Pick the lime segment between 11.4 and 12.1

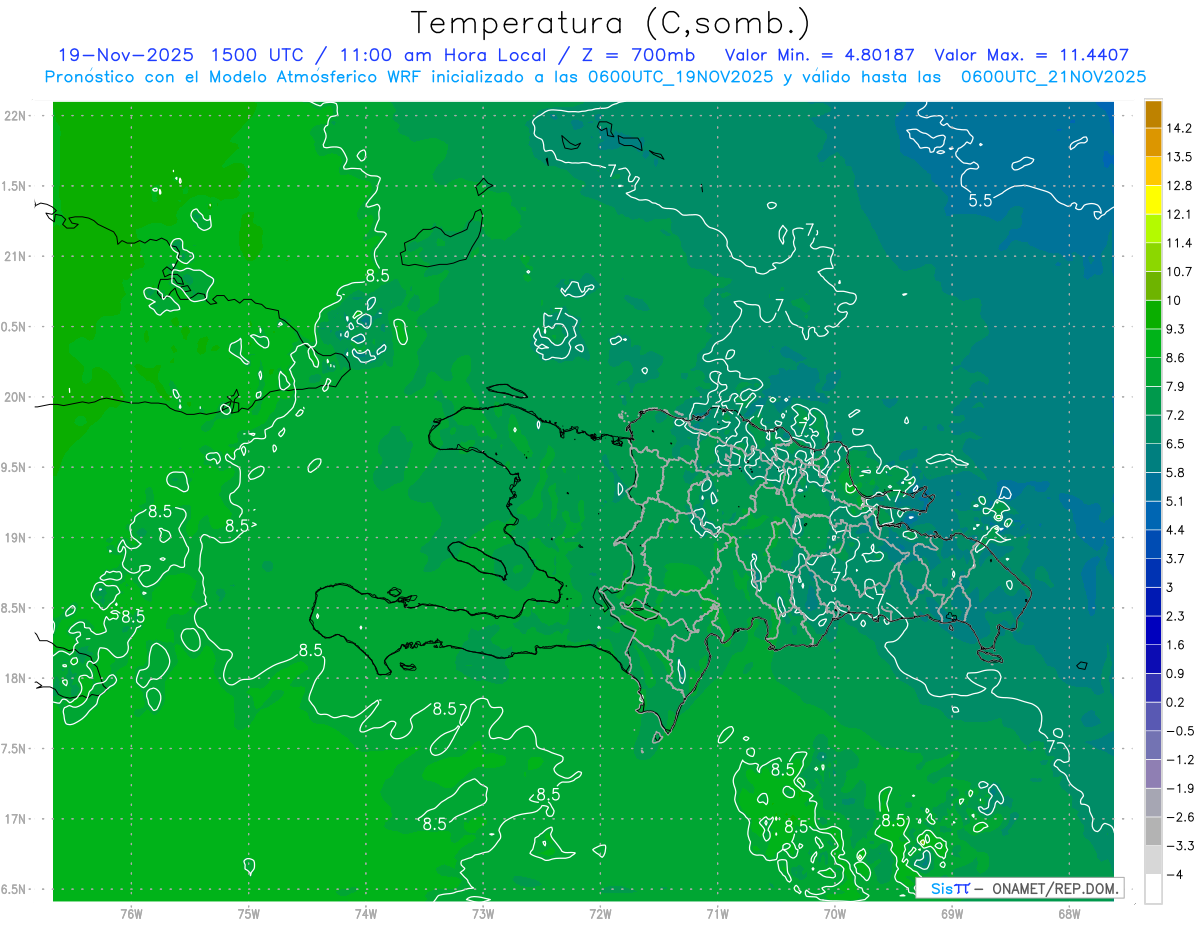pyautogui.click(x=1153, y=229)
